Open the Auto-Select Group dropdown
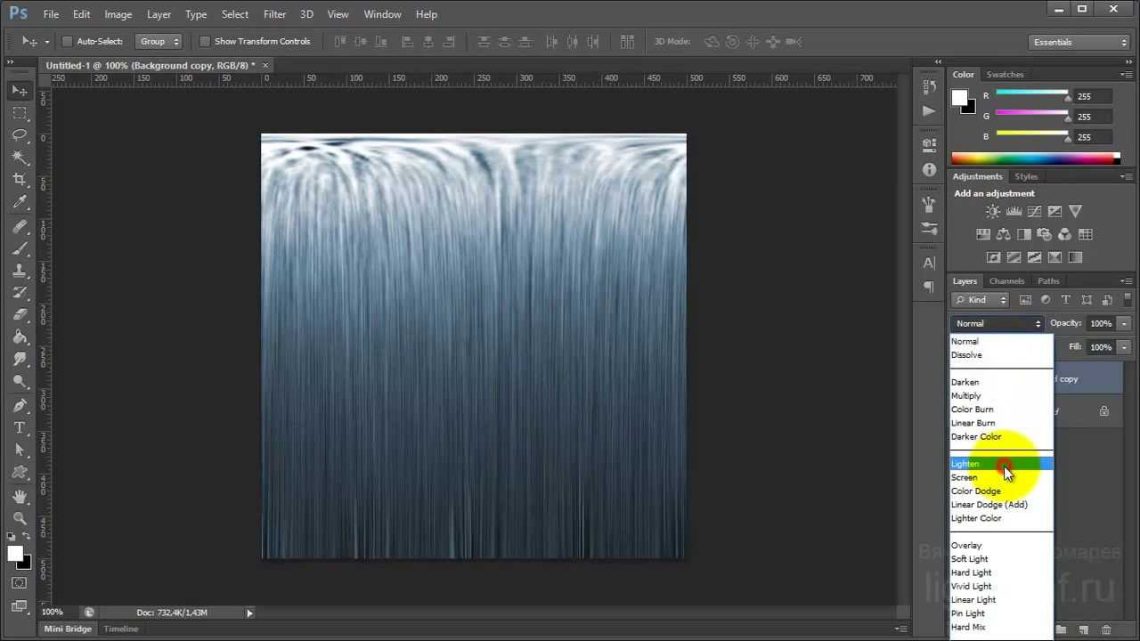Screen dimensions: 1140x641 158,41
